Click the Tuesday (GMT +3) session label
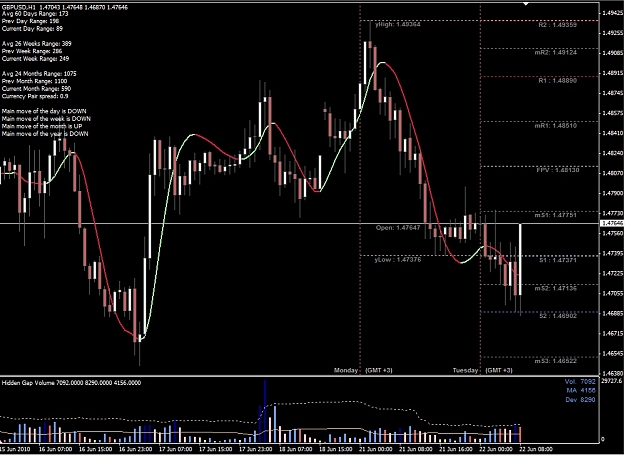The image size is (625, 455). click(x=483, y=370)
